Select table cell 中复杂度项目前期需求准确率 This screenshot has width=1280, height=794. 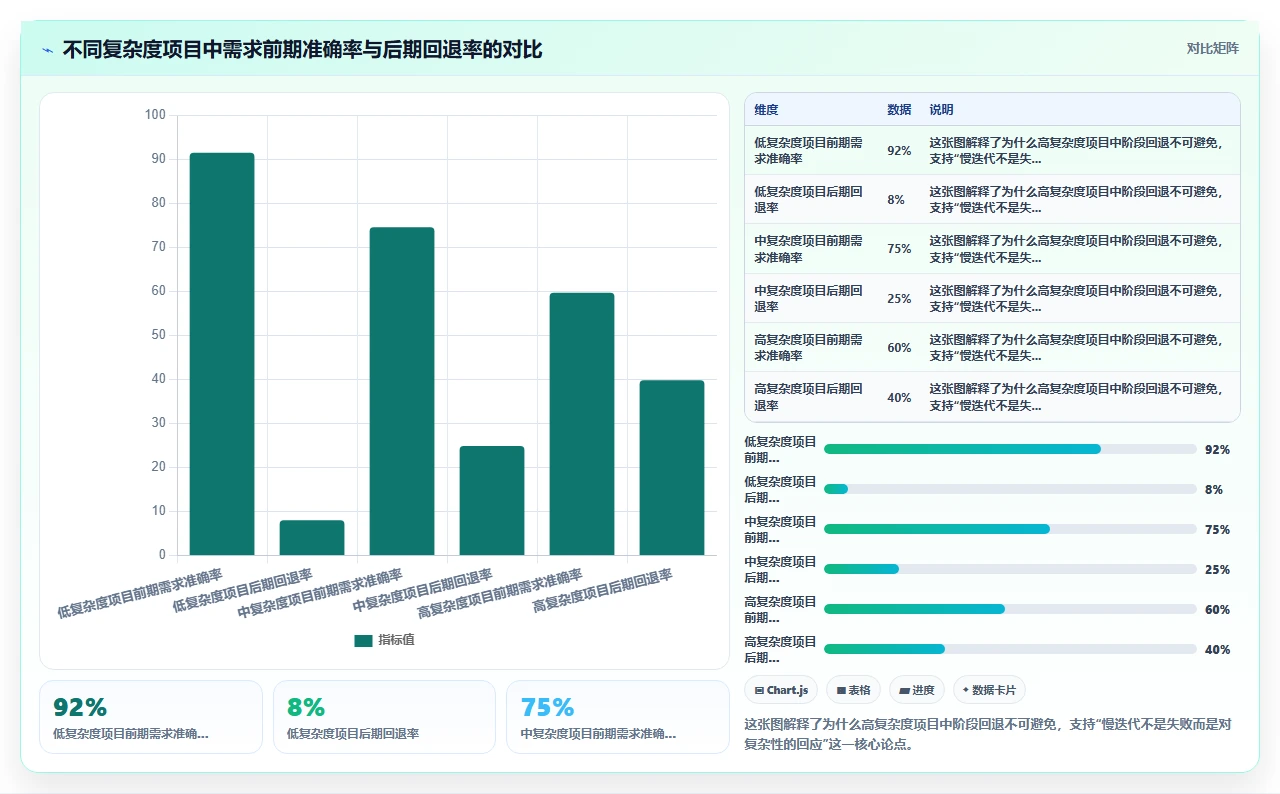[x=810, y=249]
